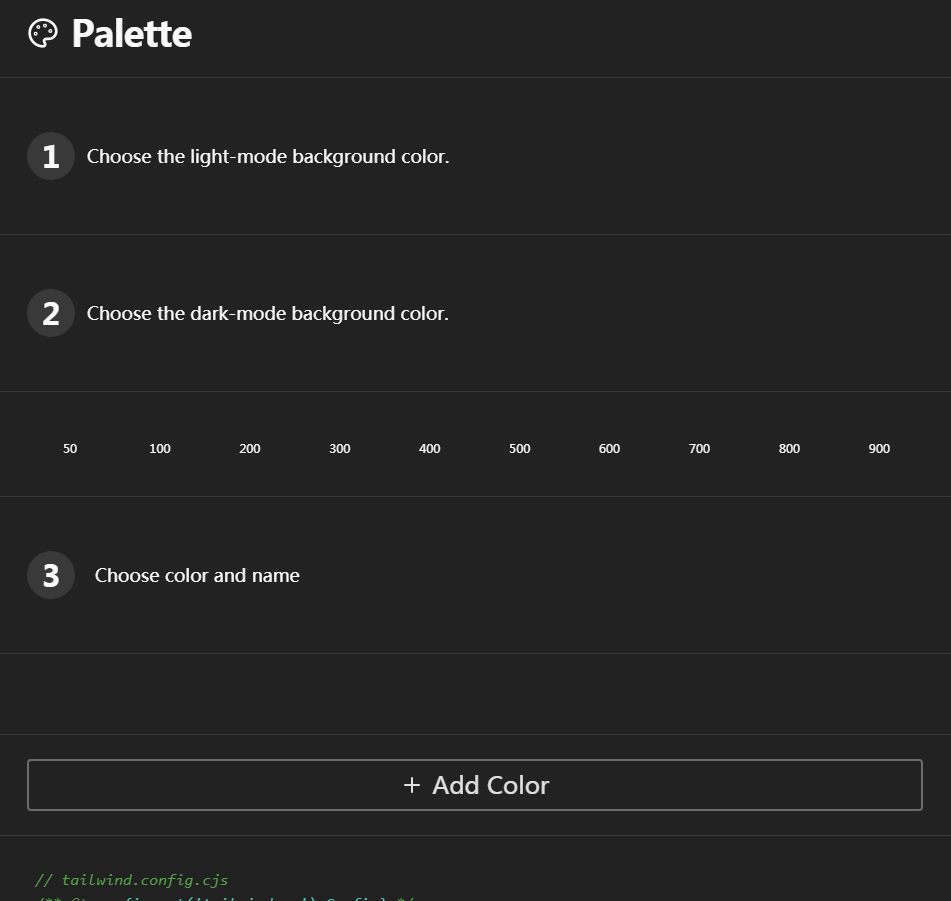Click the light-mode background color prompt text
This screenshot has width=951, height=901.
pyautogui.click(x=268, y=156)
